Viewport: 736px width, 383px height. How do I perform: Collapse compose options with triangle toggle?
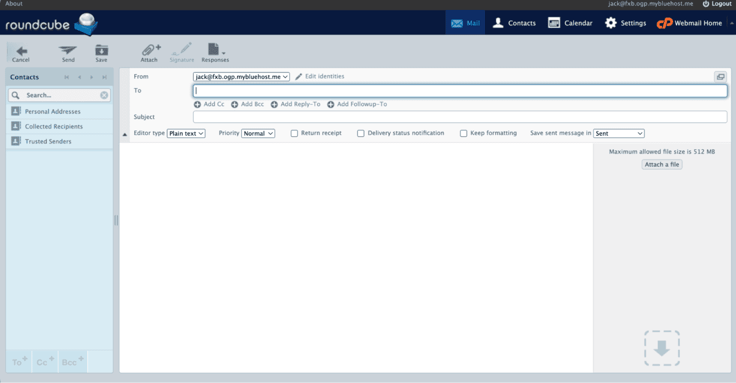click(x=125, y=134)
